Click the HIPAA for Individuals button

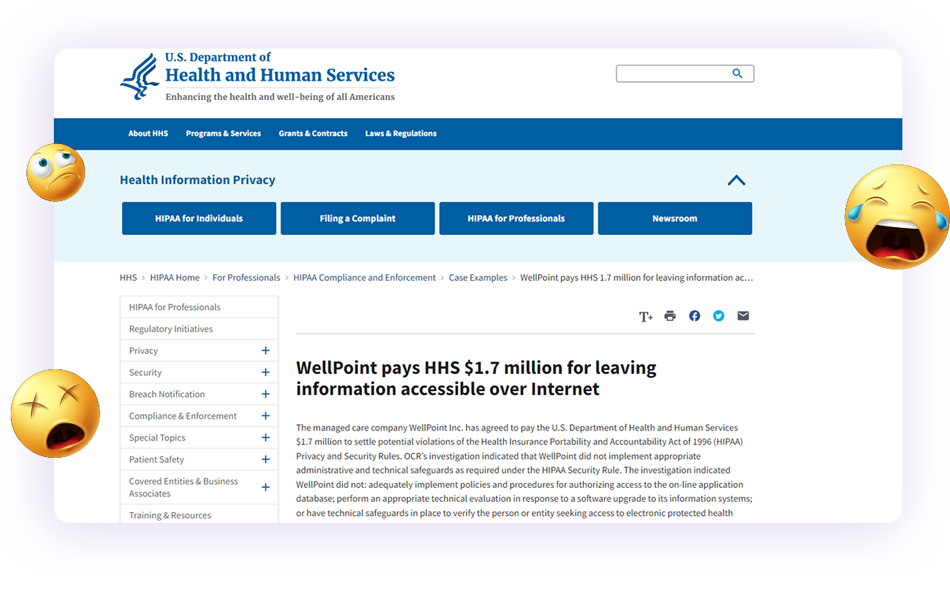pos(199,218)
